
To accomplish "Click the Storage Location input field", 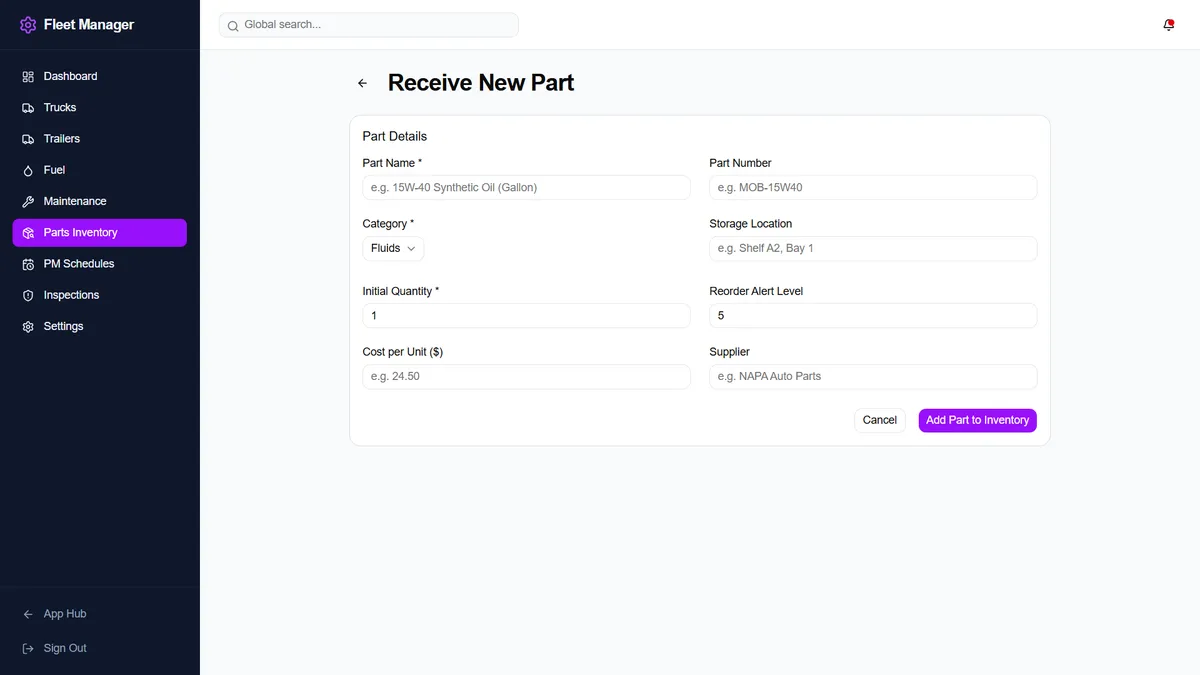I will tap(873, 248).
